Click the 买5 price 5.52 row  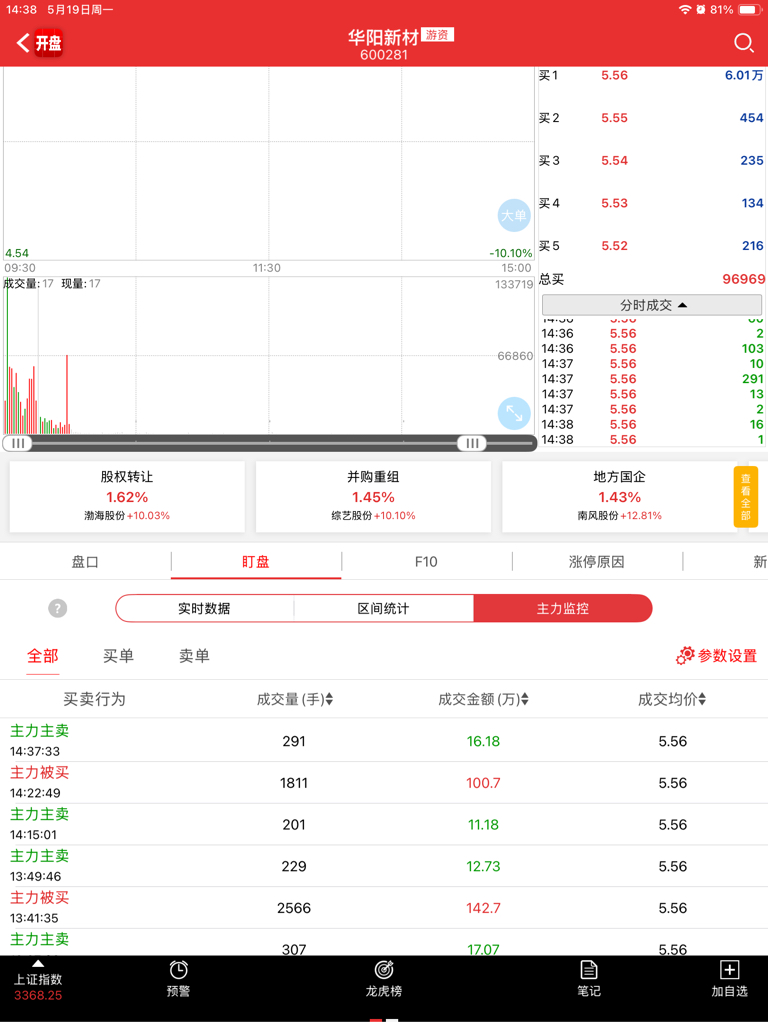[651, 246]
